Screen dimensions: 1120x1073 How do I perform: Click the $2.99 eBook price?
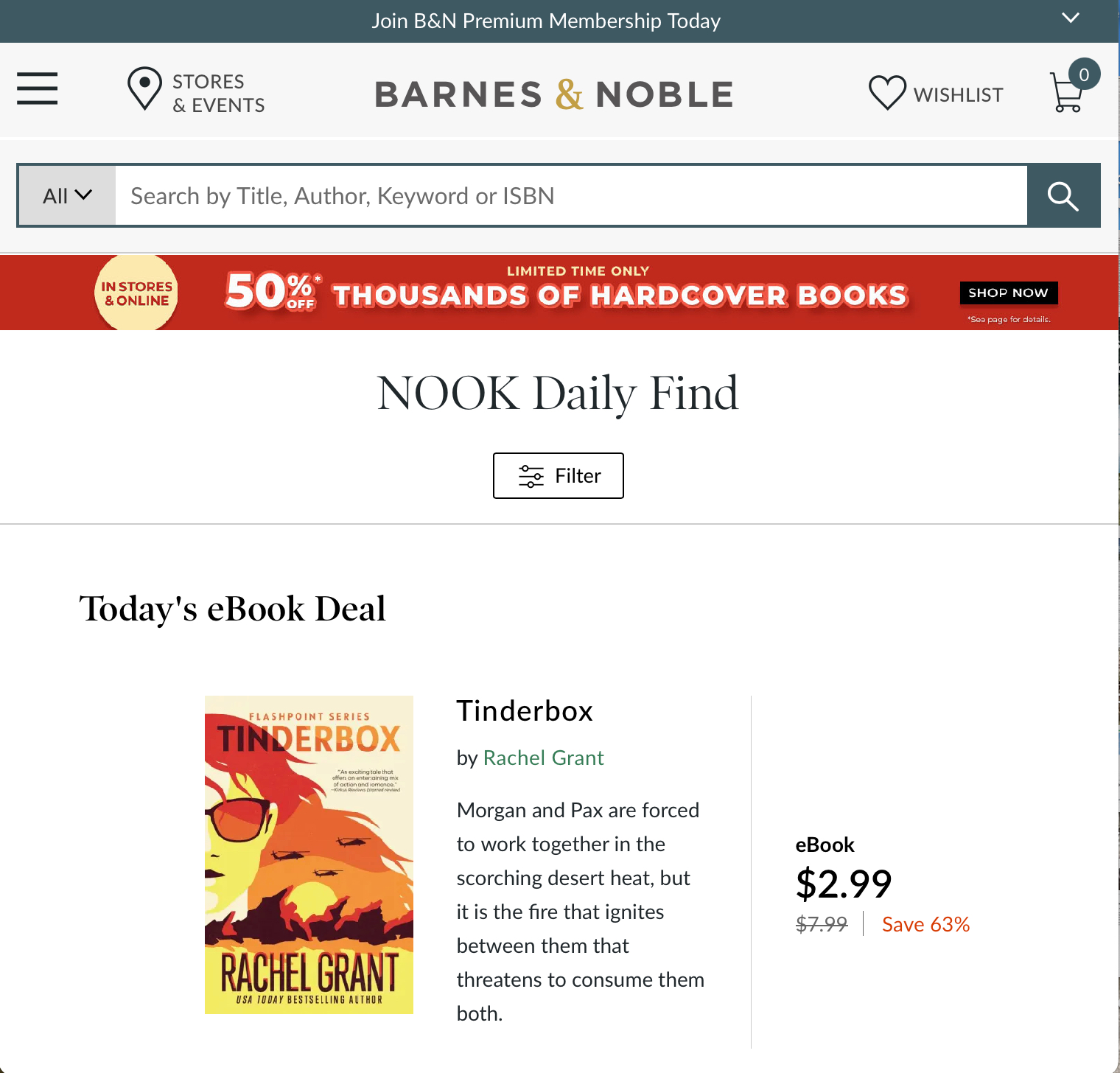tap(844, 884)
